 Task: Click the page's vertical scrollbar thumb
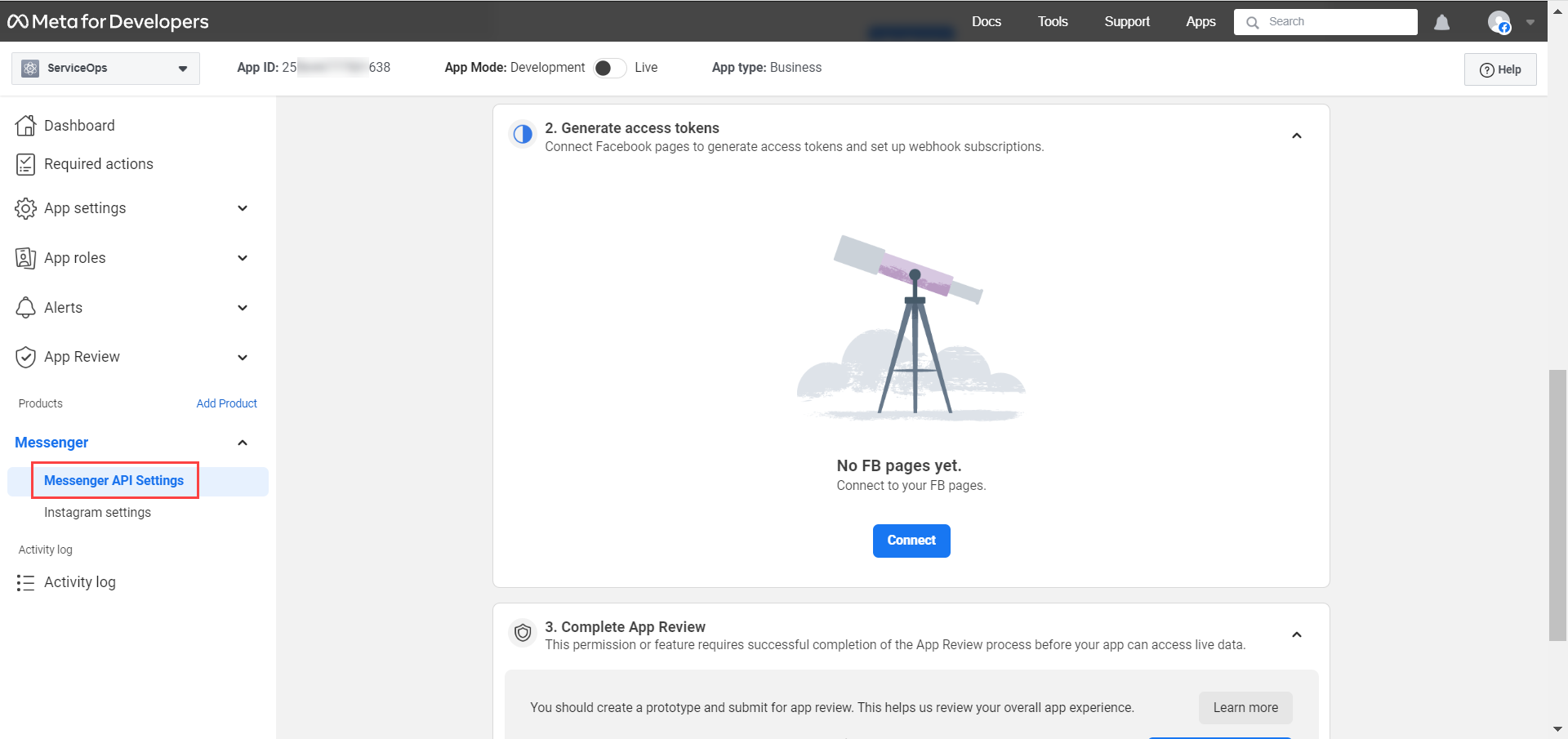tap(1557, 505)
